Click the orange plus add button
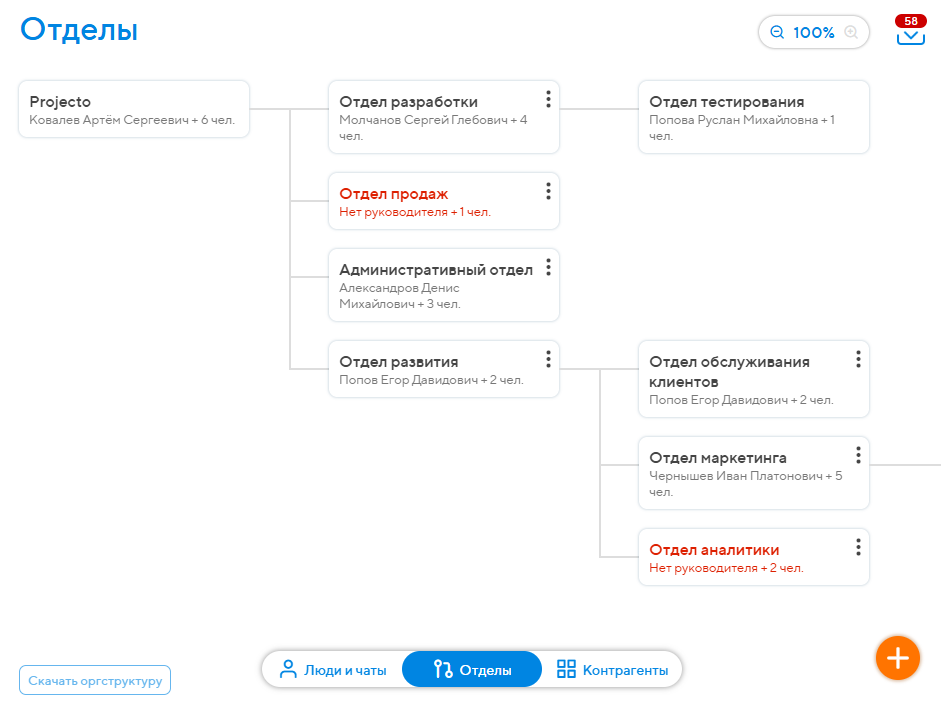 (897, 658)
